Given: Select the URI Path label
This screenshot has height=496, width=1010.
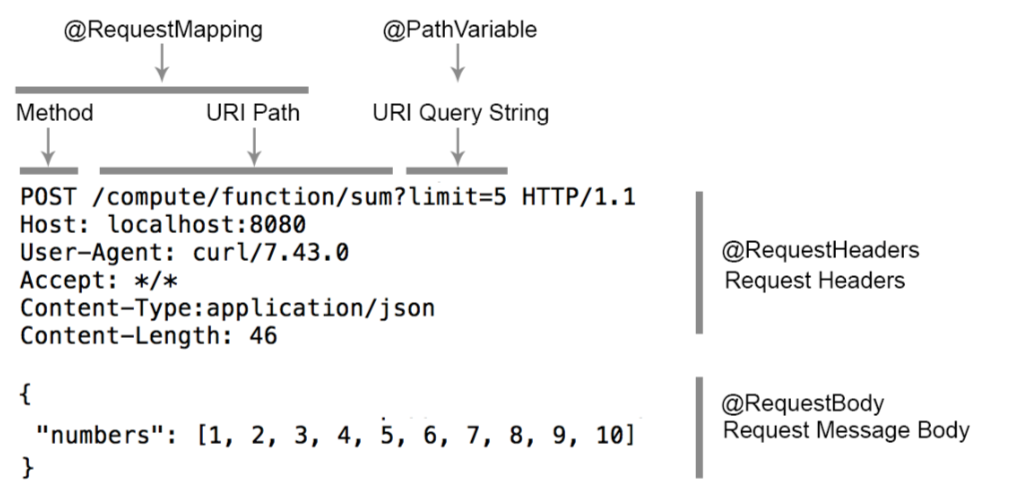Looking at the screenshot, I should coord(253,113).
